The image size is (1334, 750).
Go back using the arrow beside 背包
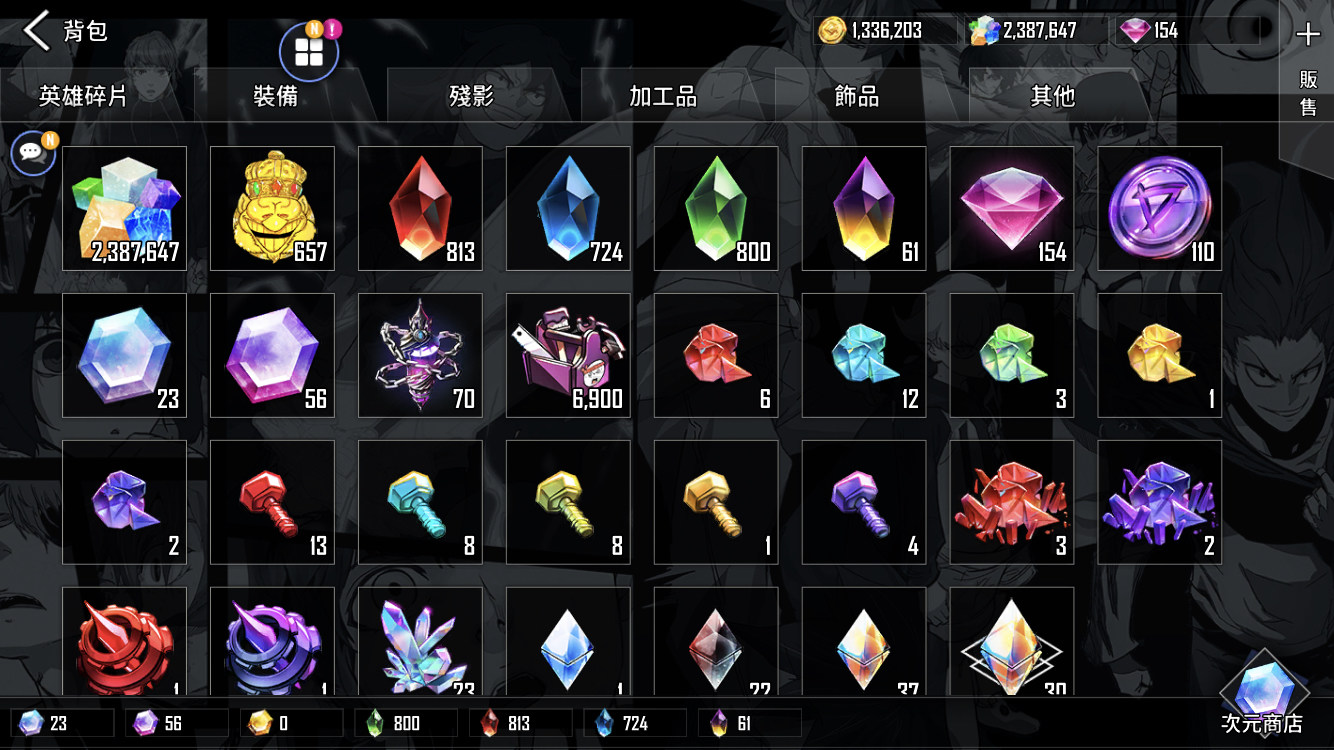36,31
